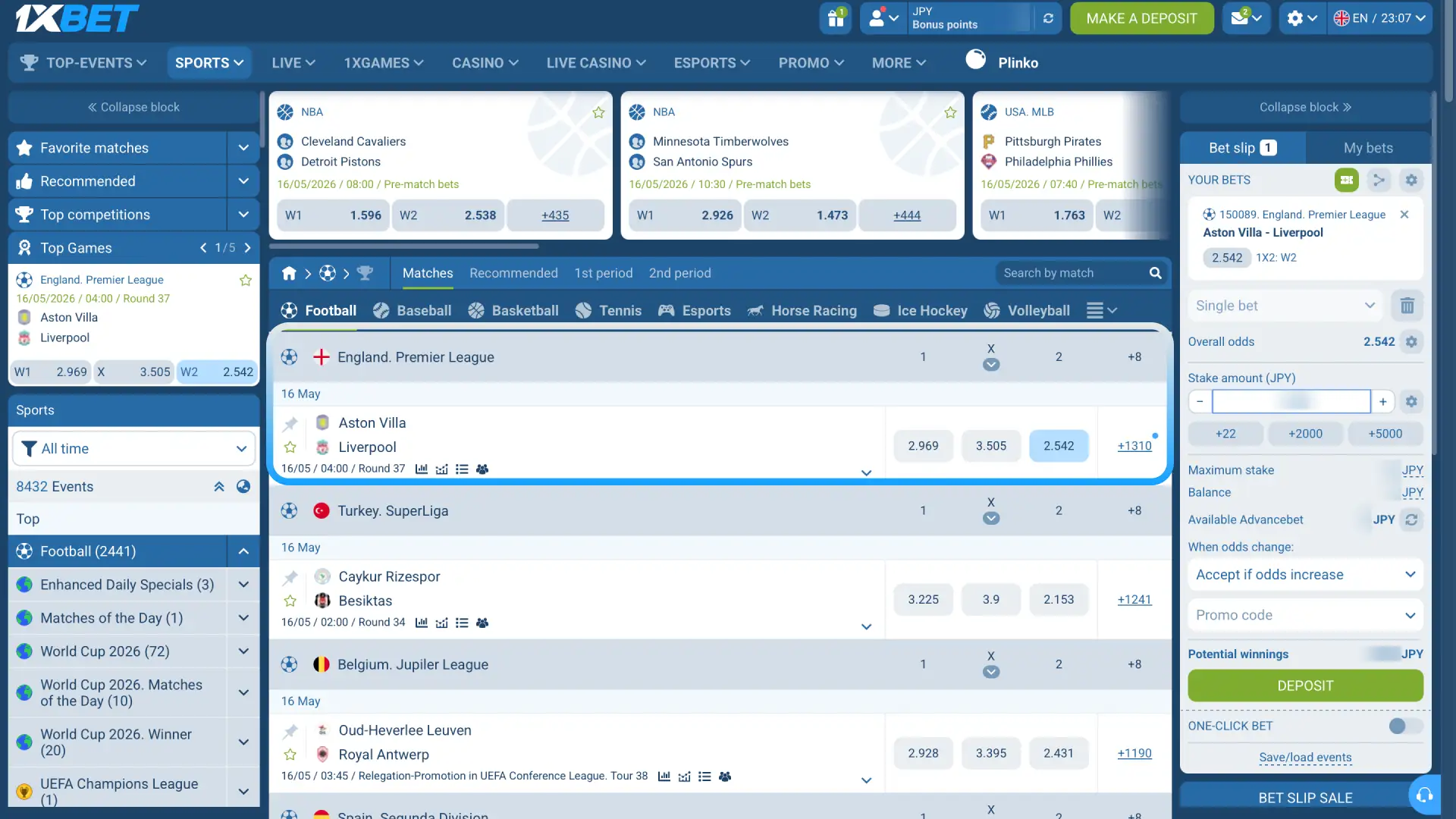The width and height of the screenshot is (1456, 819).
Task: Favorite the Minnesota Timberwolves NBA card
Action: tap(950, 112)
